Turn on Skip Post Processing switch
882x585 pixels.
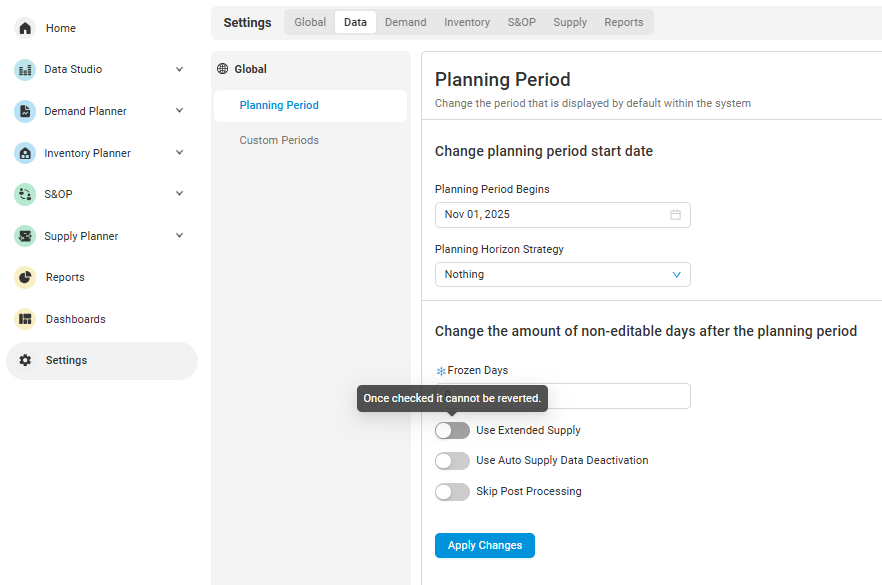coord(452,492)
